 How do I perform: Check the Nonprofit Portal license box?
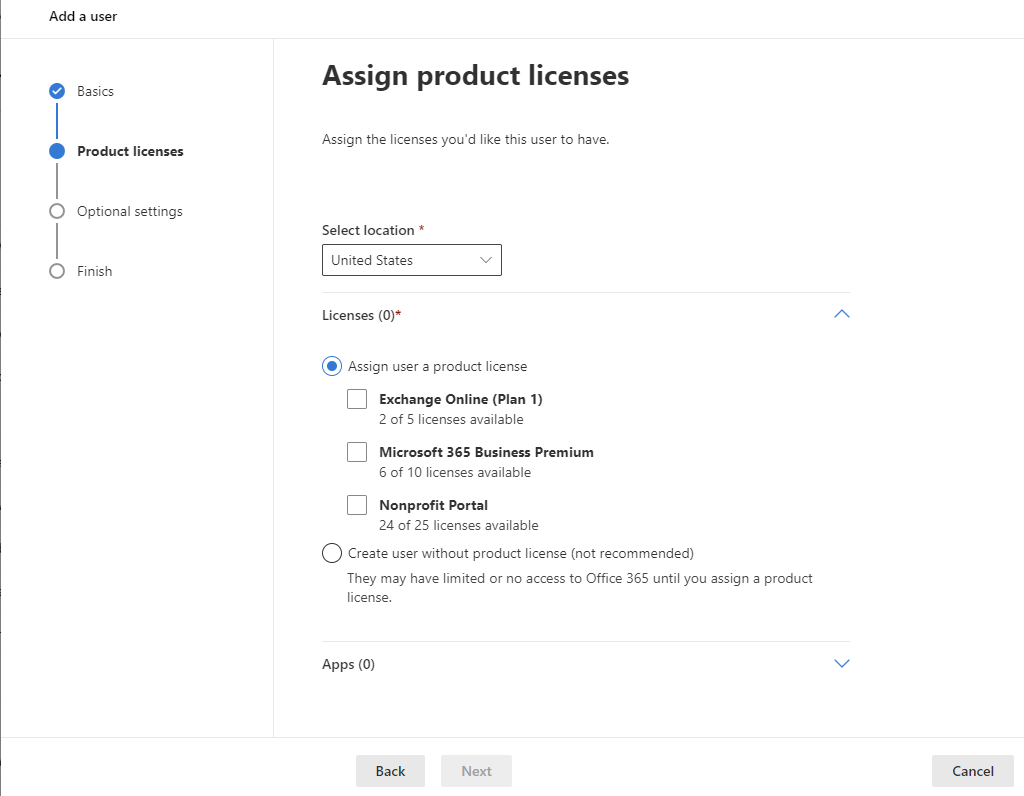coord(357,505)
